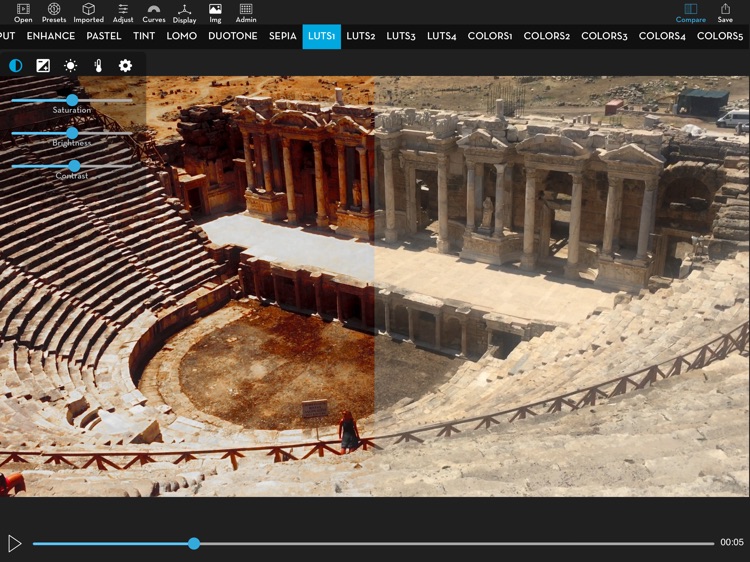Select the contrast half-circle adjustment icon
The width and height of the screenshot is (750, 562).
(16, 66)
